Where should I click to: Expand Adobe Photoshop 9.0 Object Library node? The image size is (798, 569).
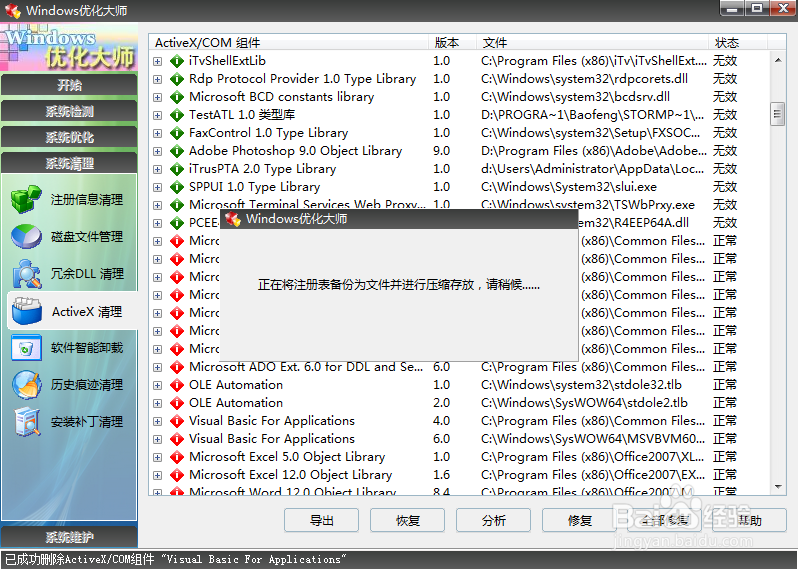click(158, 151)
